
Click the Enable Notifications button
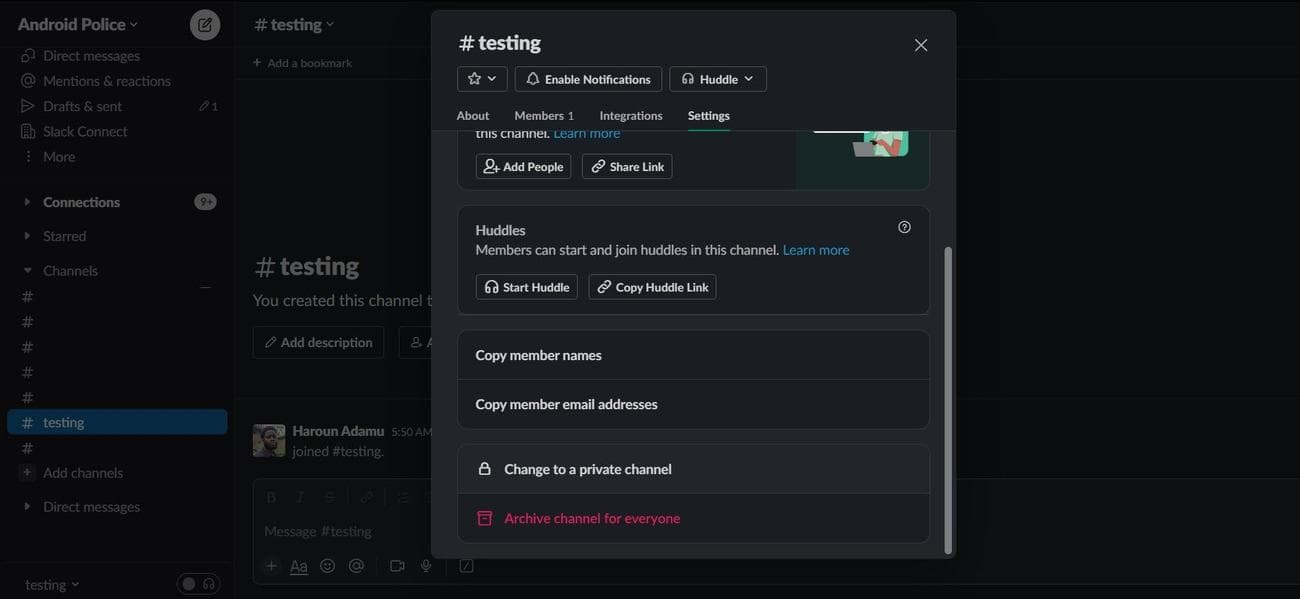click(588, 79)
